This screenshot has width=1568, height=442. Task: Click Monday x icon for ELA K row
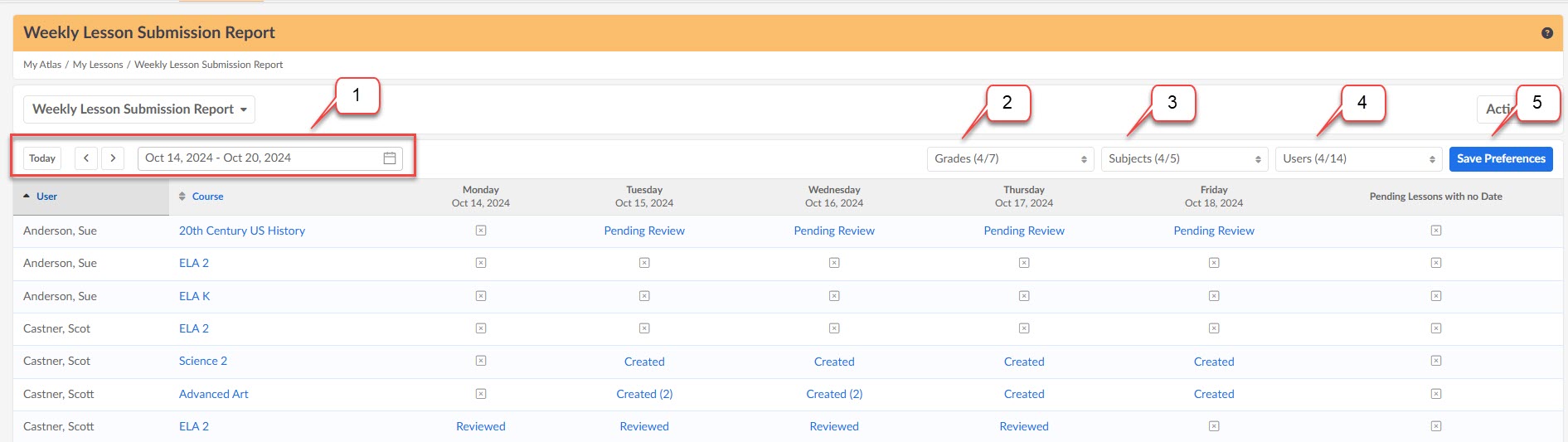point(481,296)
